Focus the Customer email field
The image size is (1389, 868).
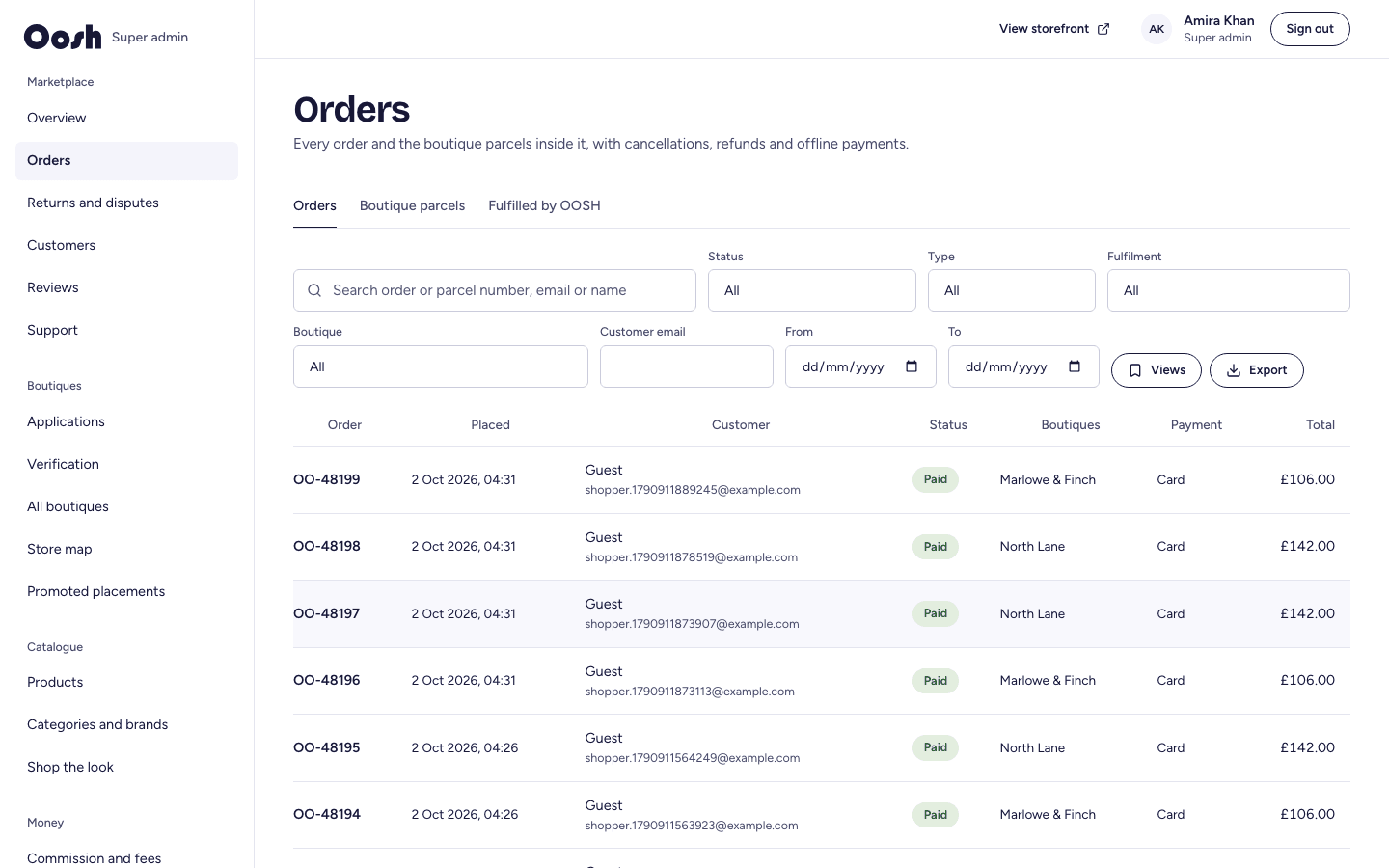[687, 366]
